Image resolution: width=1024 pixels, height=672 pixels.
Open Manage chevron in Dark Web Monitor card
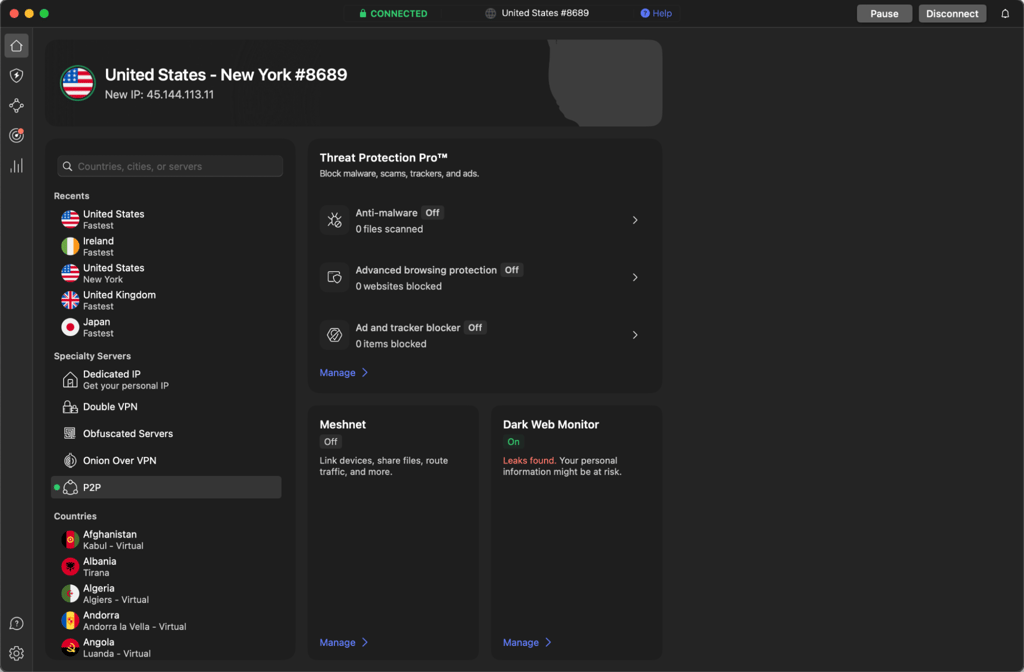click(549, 643)
